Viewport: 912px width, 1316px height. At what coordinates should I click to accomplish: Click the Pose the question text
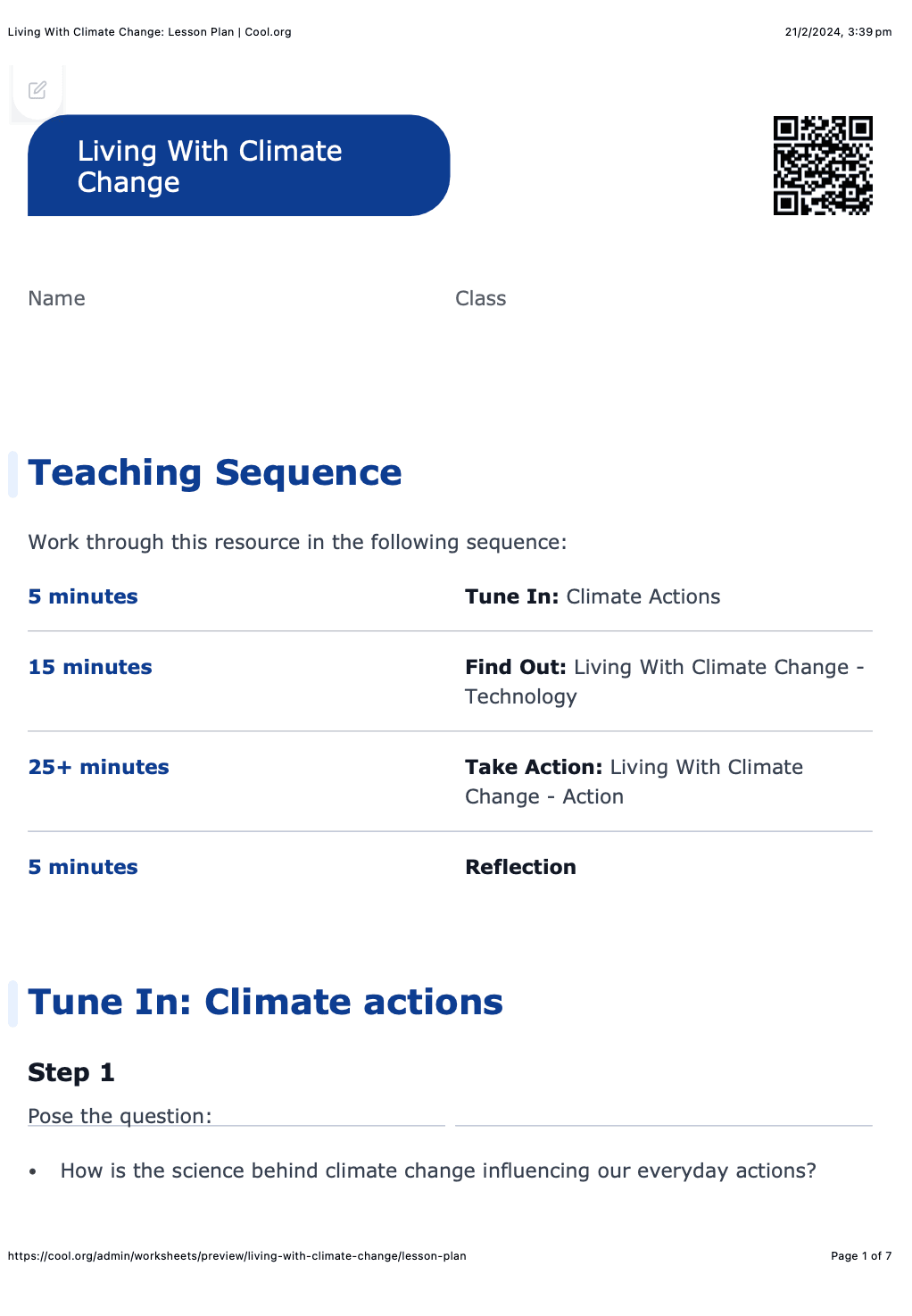[120, 1116]
